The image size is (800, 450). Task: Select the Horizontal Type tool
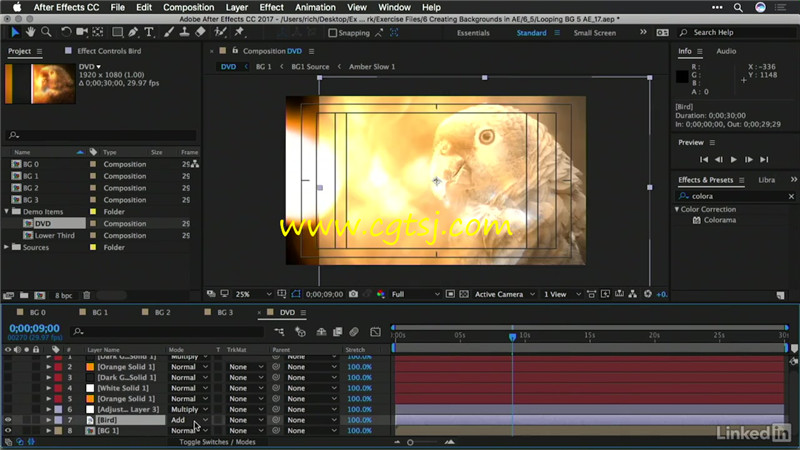click(x=149, y=32)
